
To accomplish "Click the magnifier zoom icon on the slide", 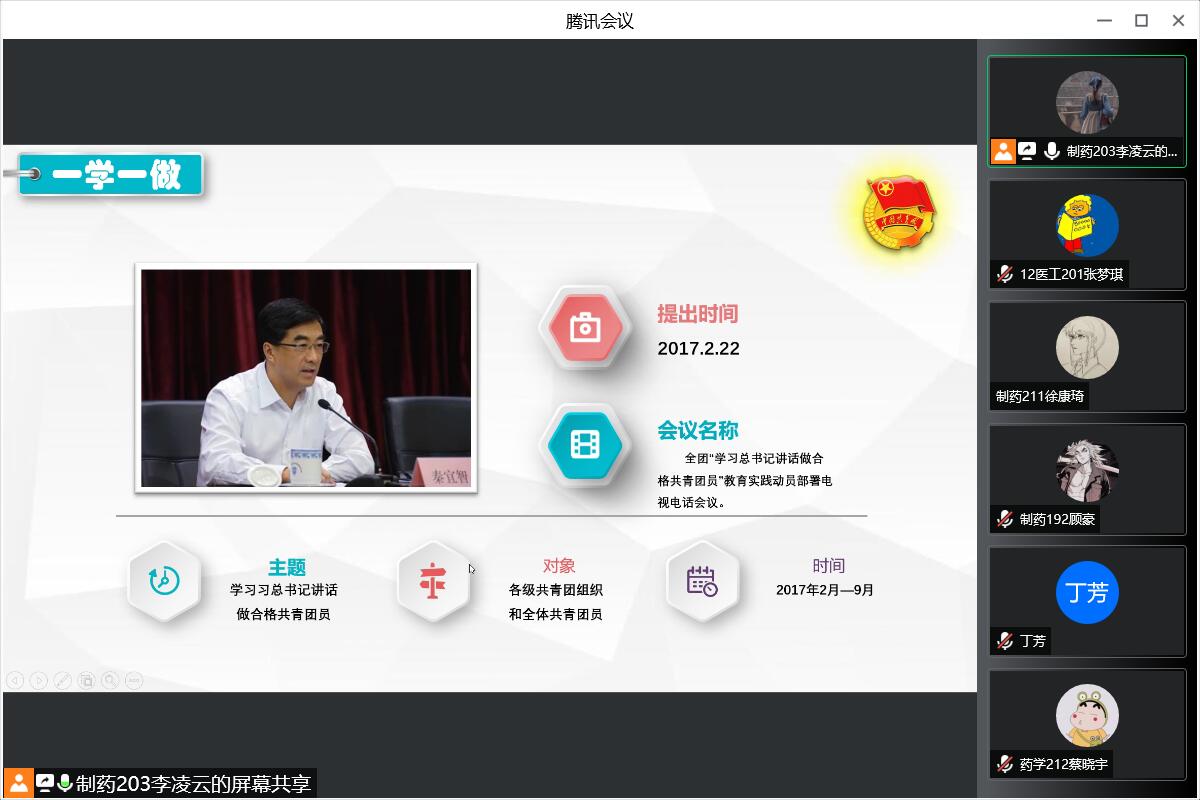I will [x=110, y=680].
